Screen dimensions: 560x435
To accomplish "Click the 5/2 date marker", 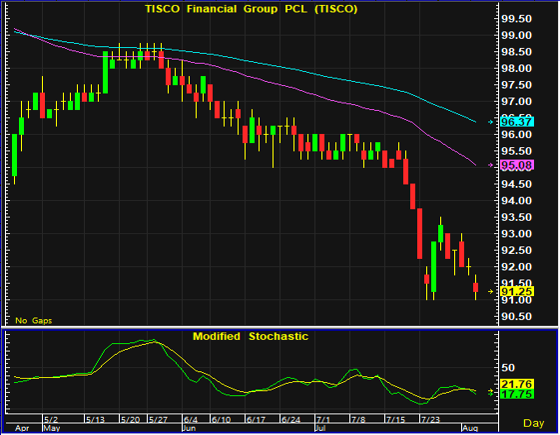I will pyautogui.click(x=51, y=419).
